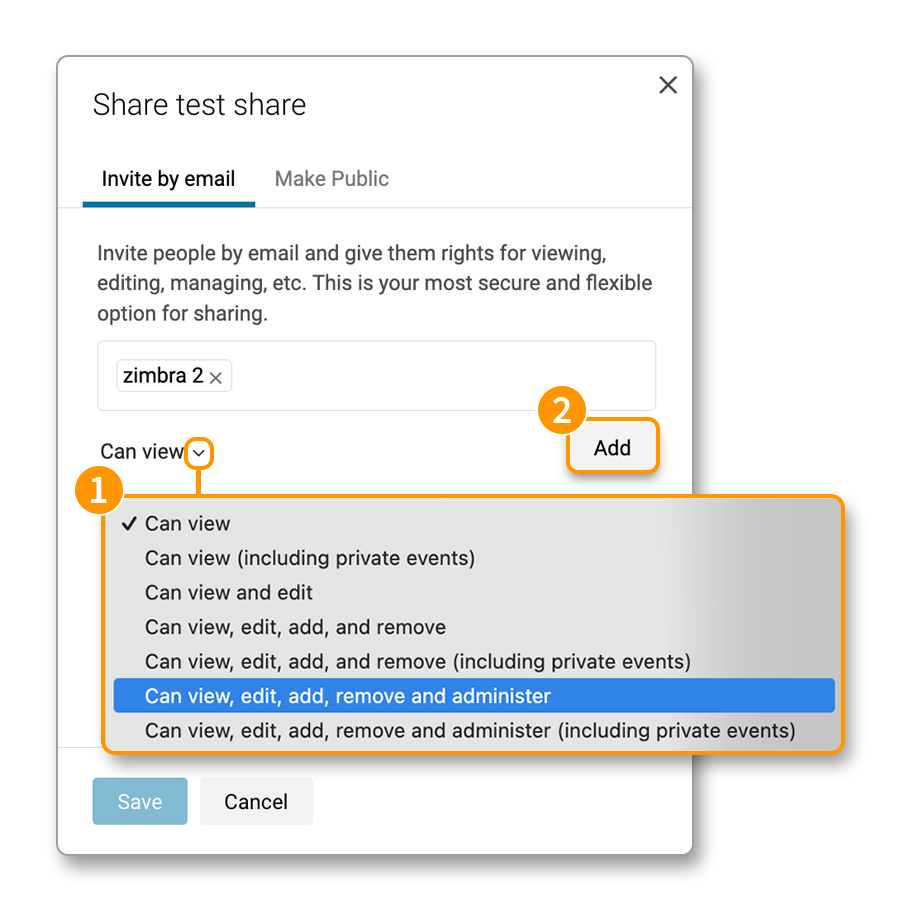Choose Can view and edit permission
The height and width of the screenshot is (900, 900).
coord(228,592)
